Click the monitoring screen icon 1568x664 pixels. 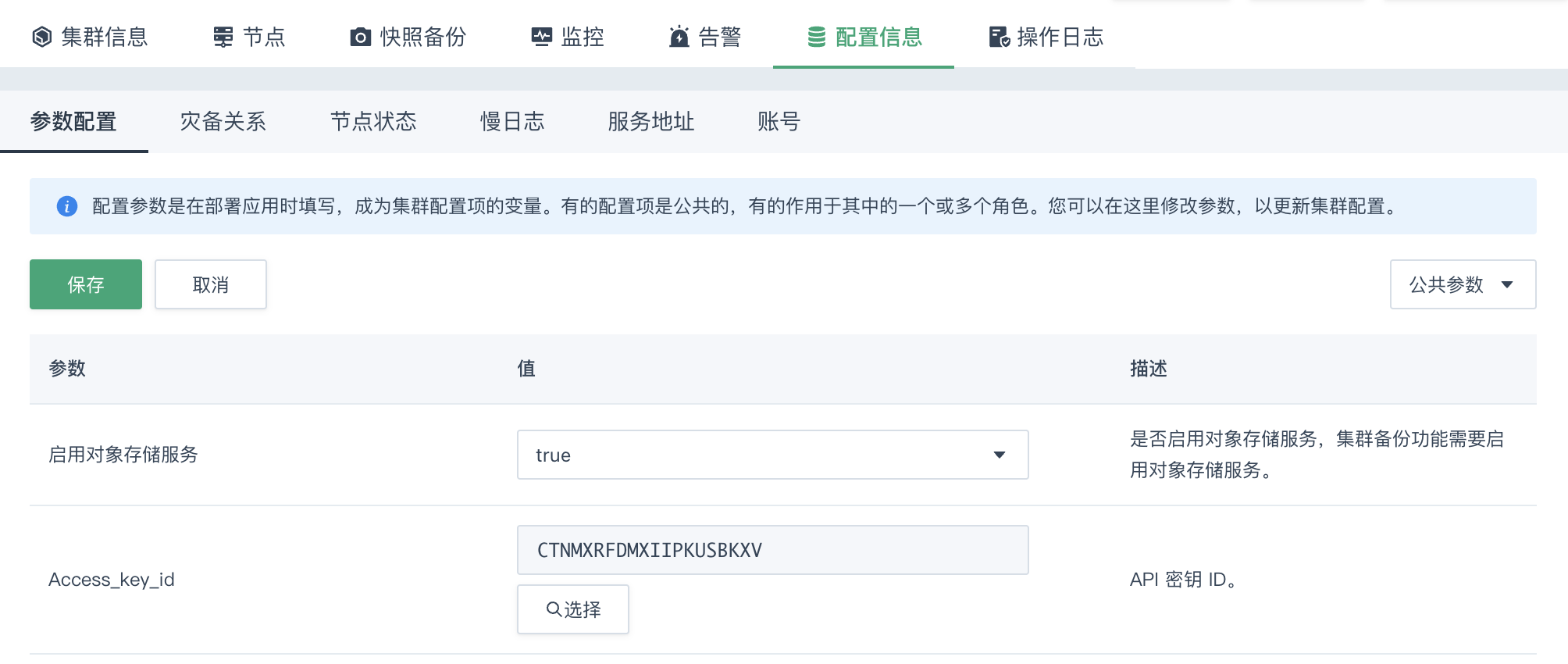click(541, 37)
